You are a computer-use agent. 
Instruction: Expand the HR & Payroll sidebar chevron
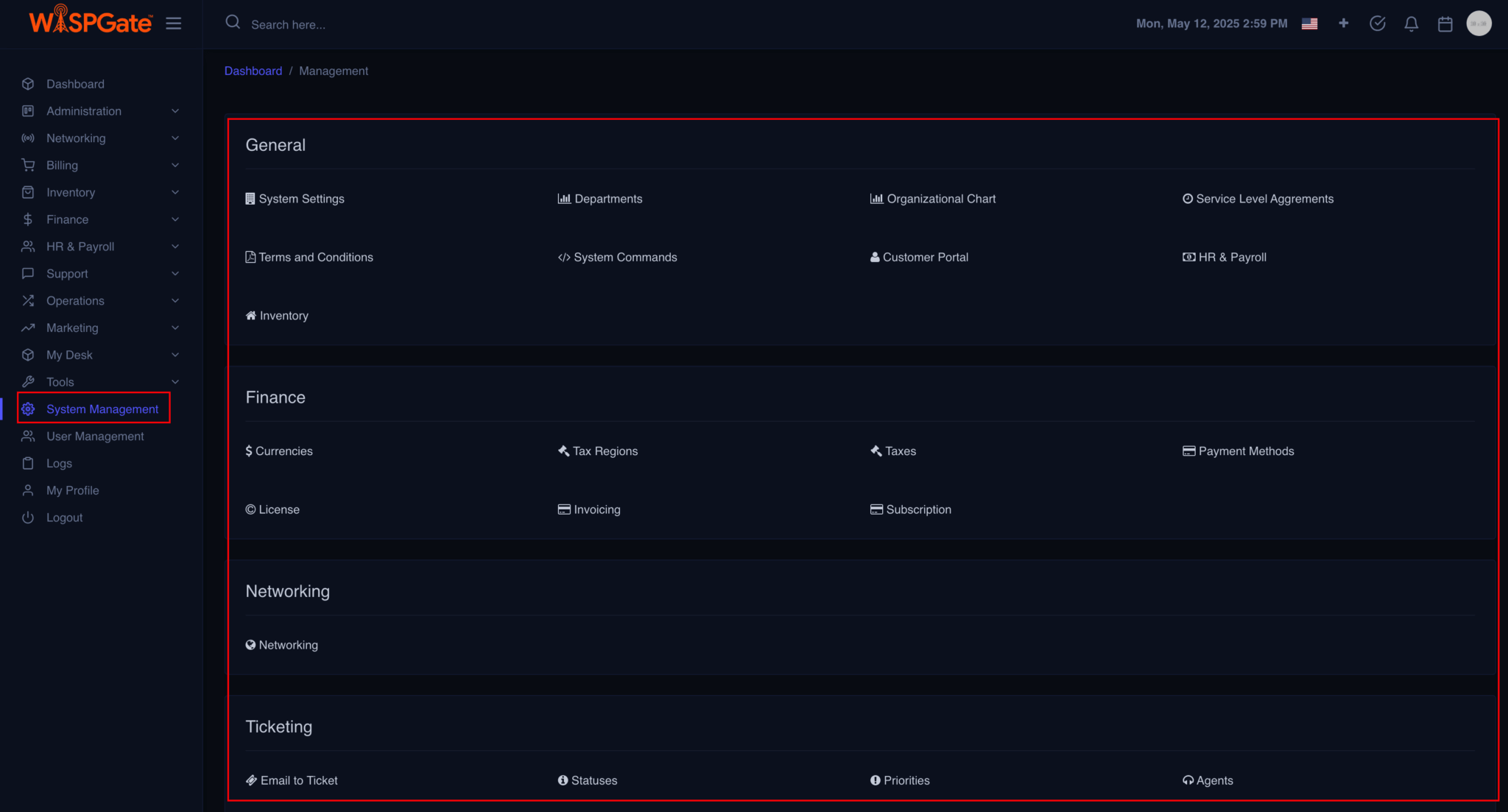(x=175, y=247)
